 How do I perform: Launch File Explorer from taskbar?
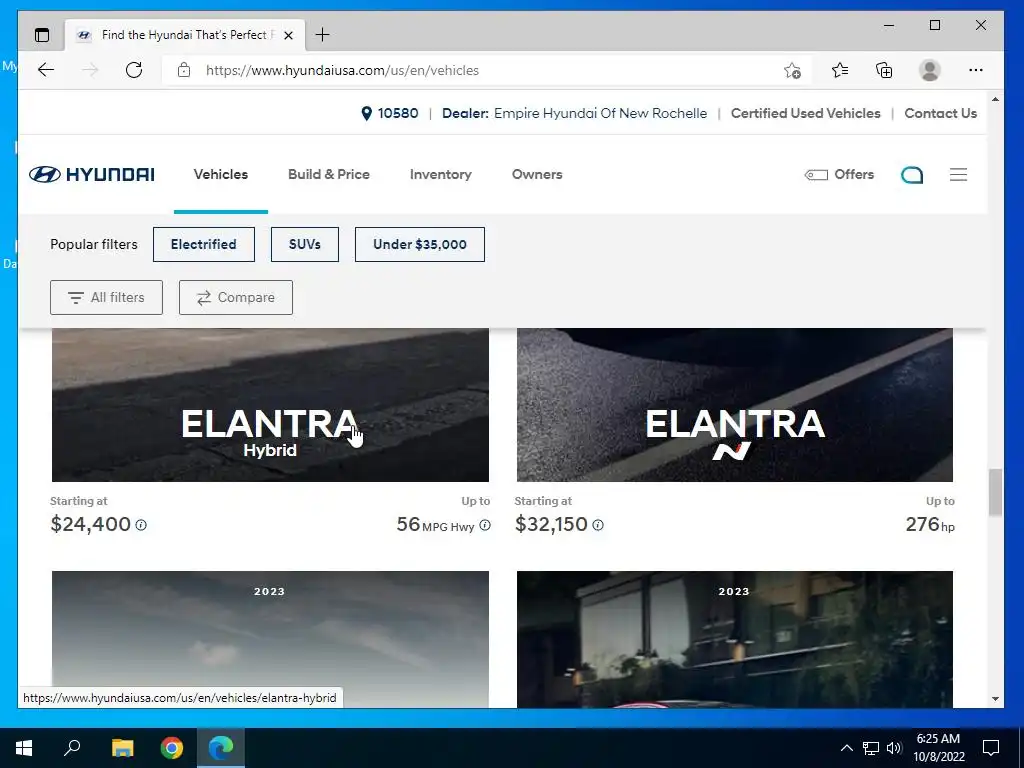122,748
